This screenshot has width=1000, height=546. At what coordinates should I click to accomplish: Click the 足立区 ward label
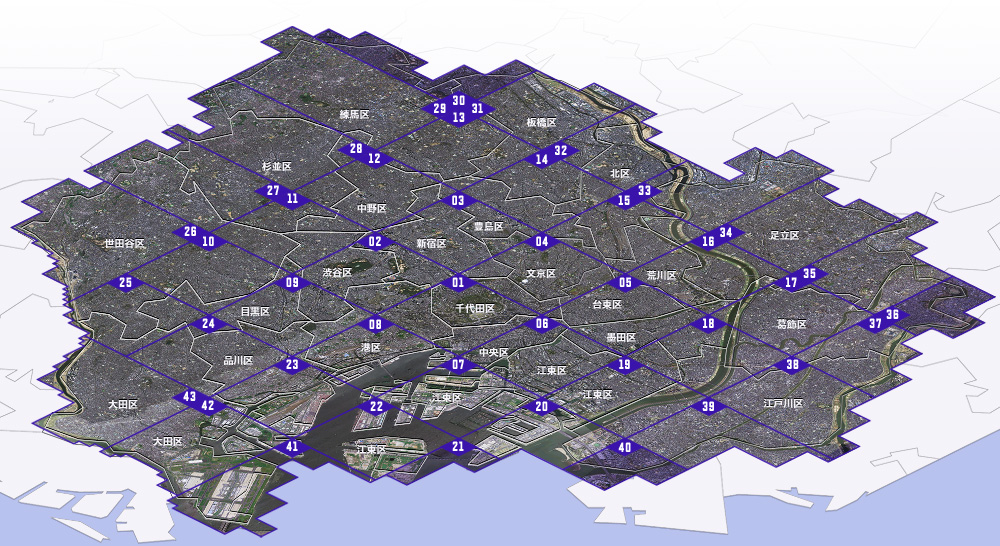click(784, 235)
